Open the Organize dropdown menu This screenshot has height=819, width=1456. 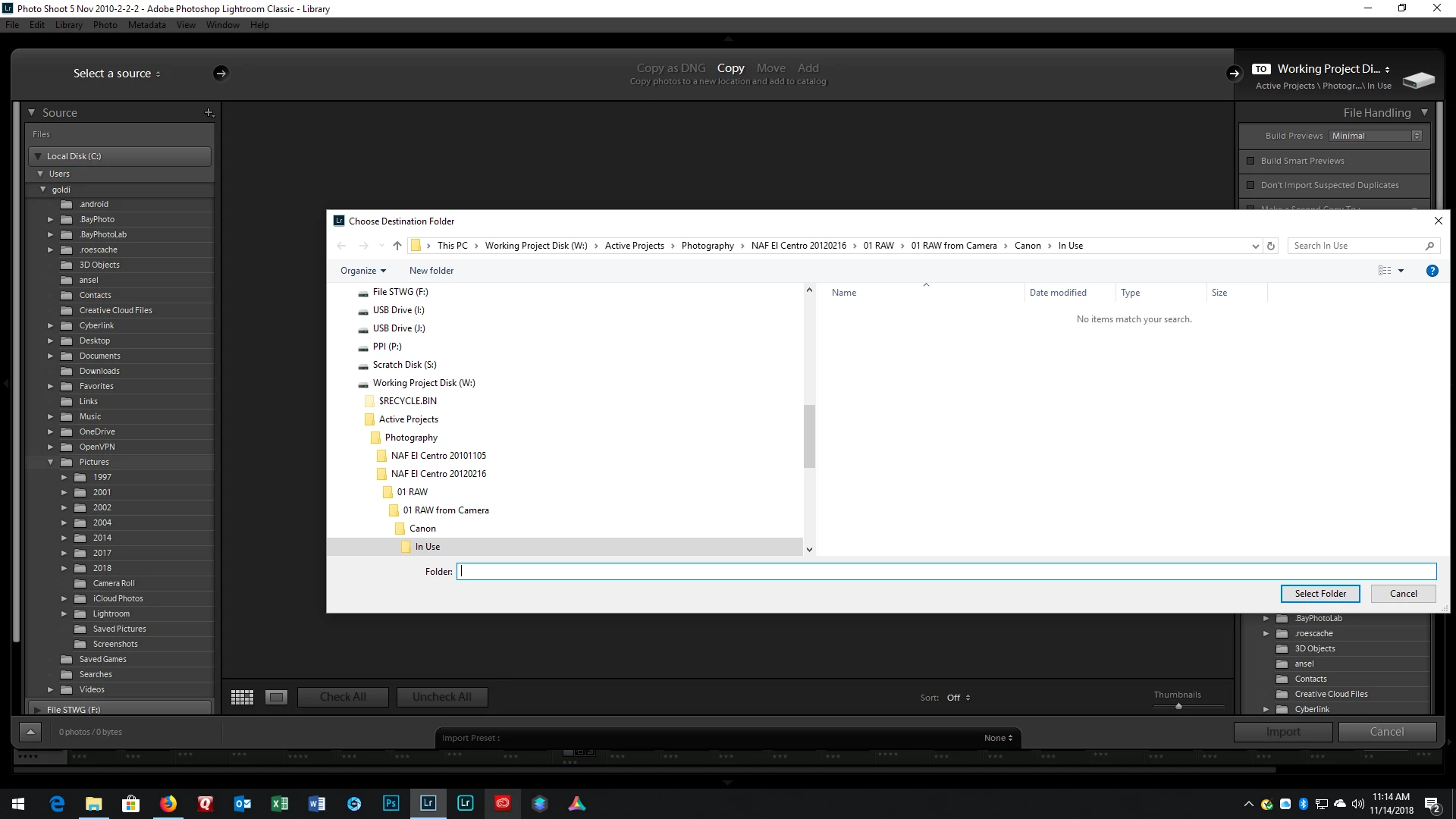point(363,271)
